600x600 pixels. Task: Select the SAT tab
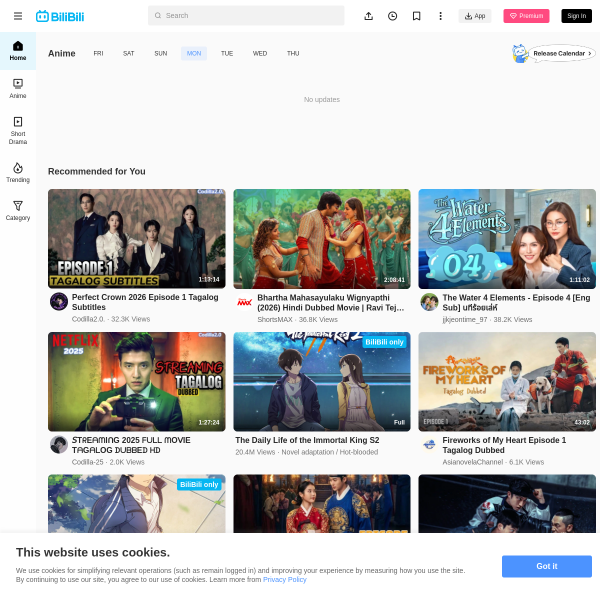pyautogui.click(x=129, y=53)
